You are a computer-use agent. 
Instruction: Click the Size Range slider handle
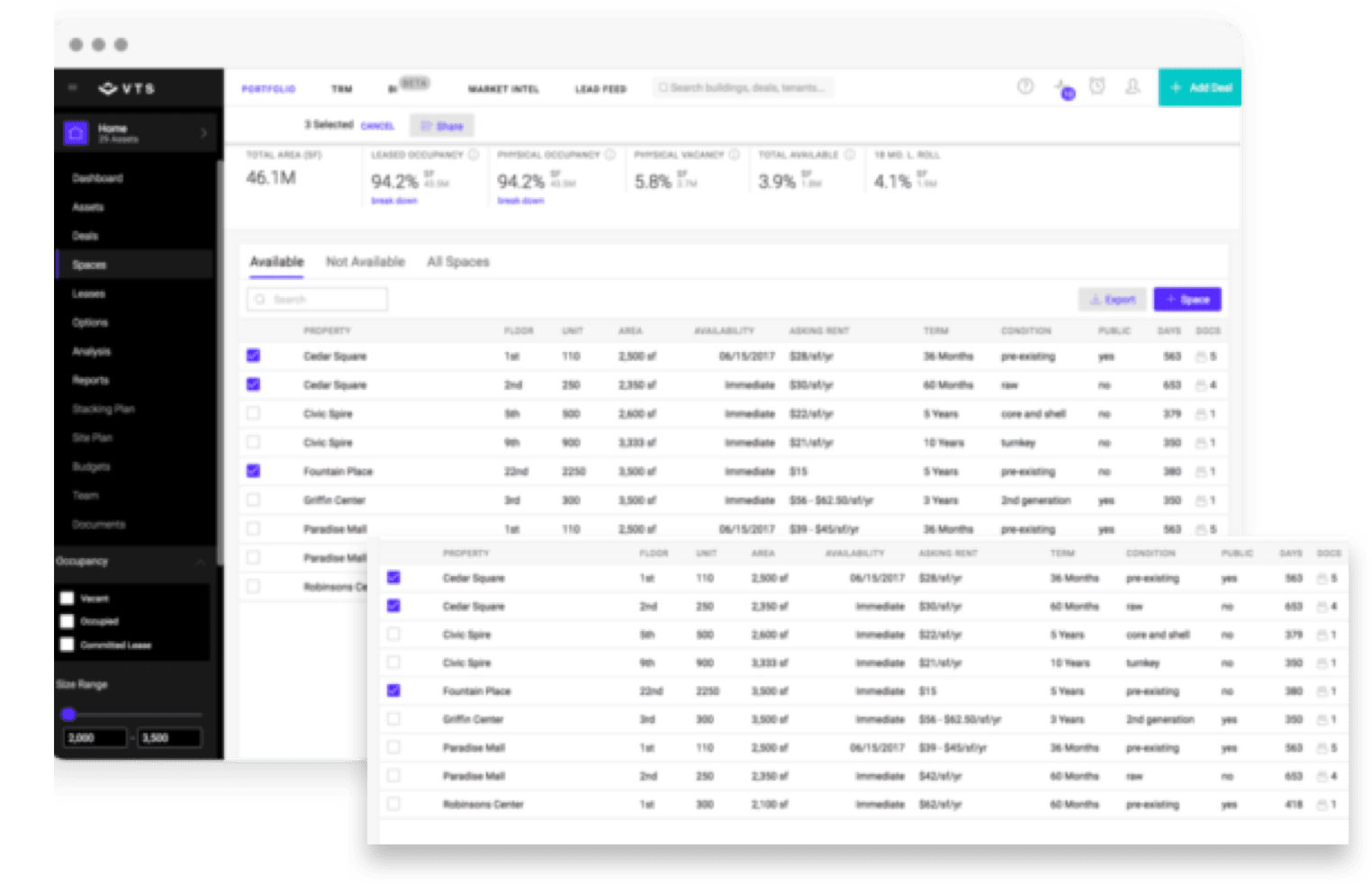coord(68,715)
